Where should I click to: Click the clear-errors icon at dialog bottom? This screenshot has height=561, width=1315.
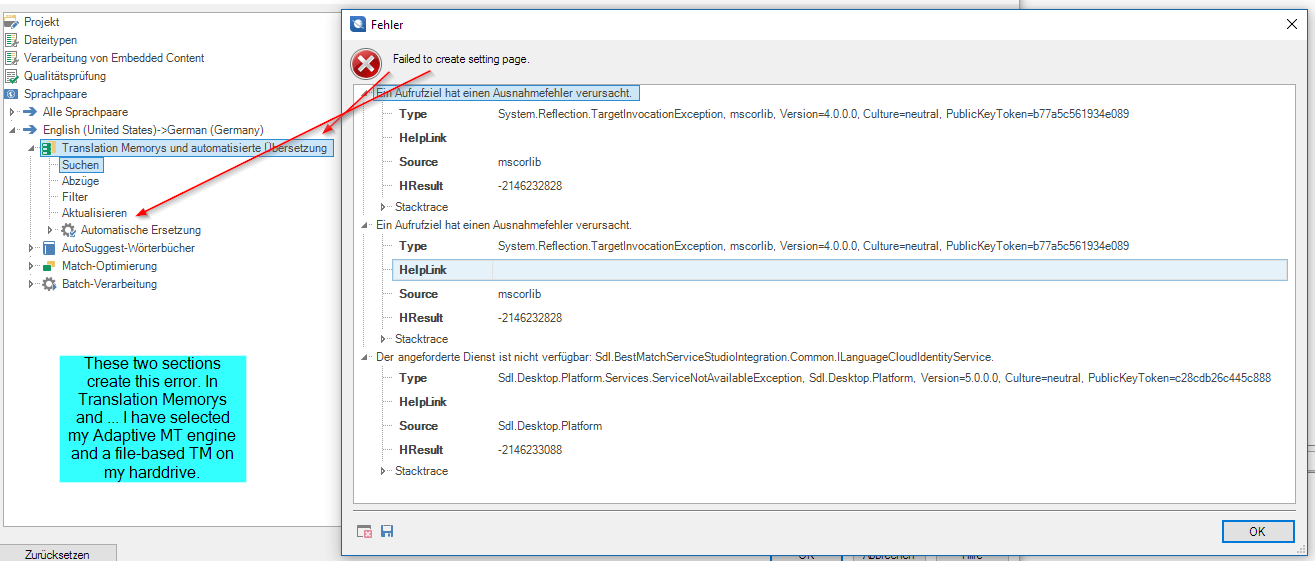365,531
